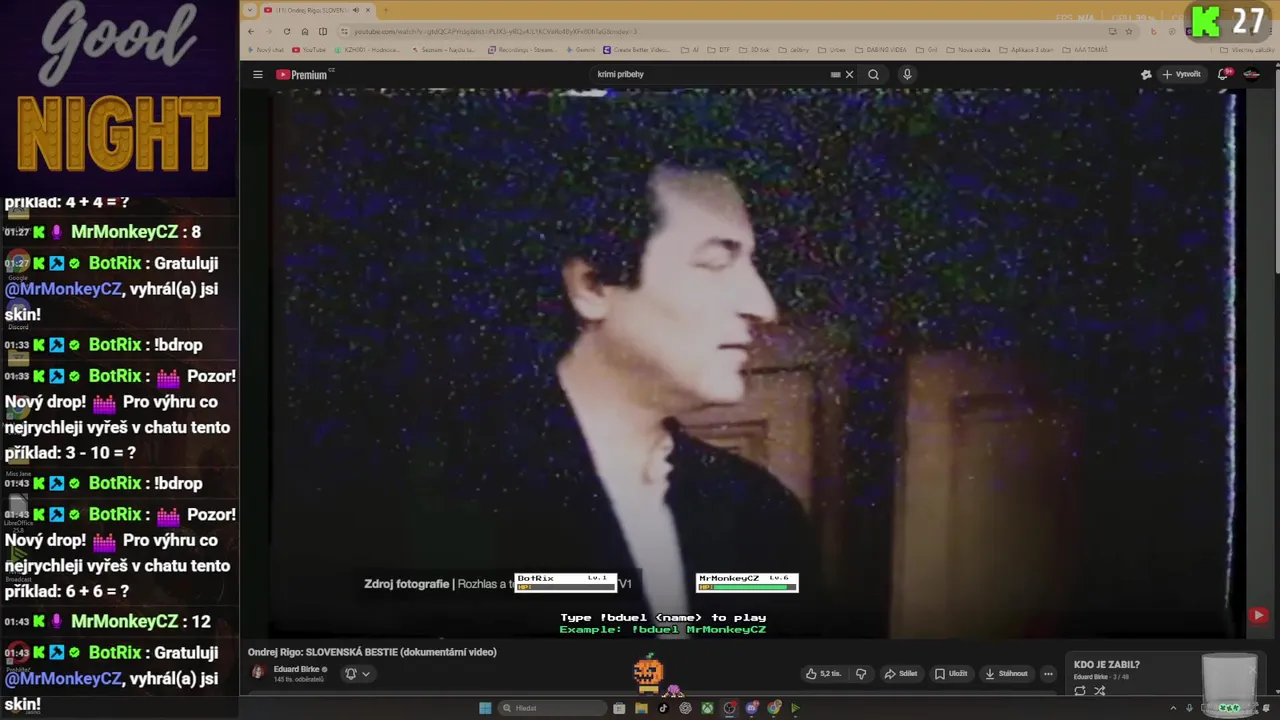Open File Explorer from the taskbar
1280x720 pixels.
tap(641, 708)
